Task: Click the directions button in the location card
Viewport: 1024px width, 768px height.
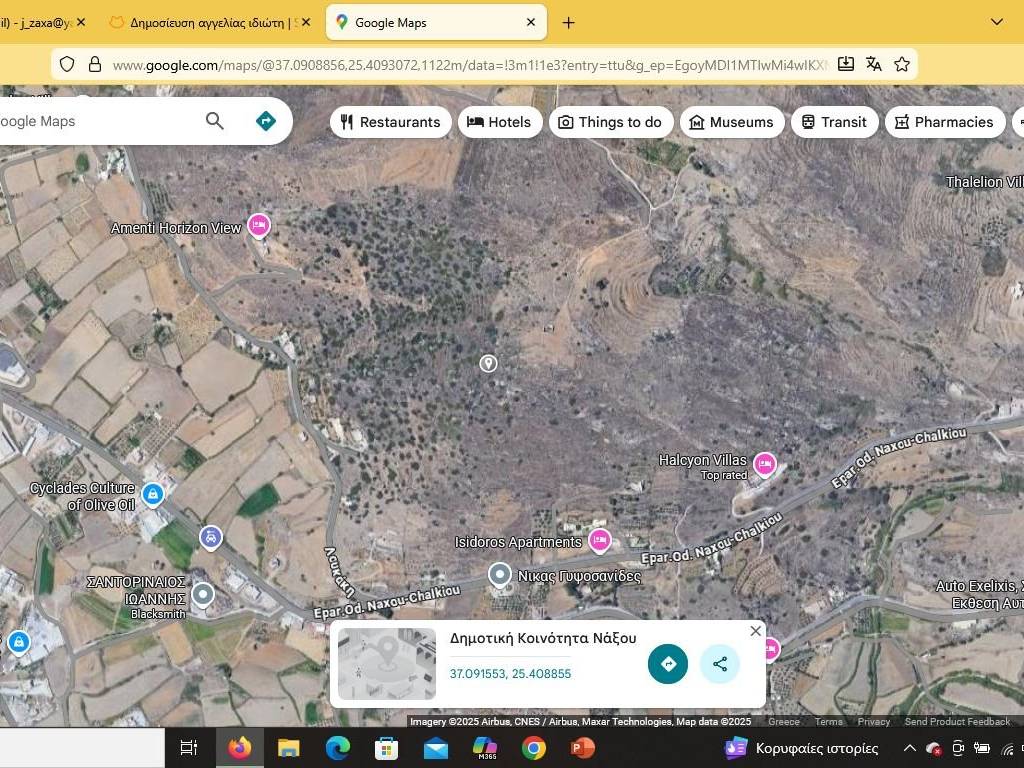Action: tap(668, 664)
